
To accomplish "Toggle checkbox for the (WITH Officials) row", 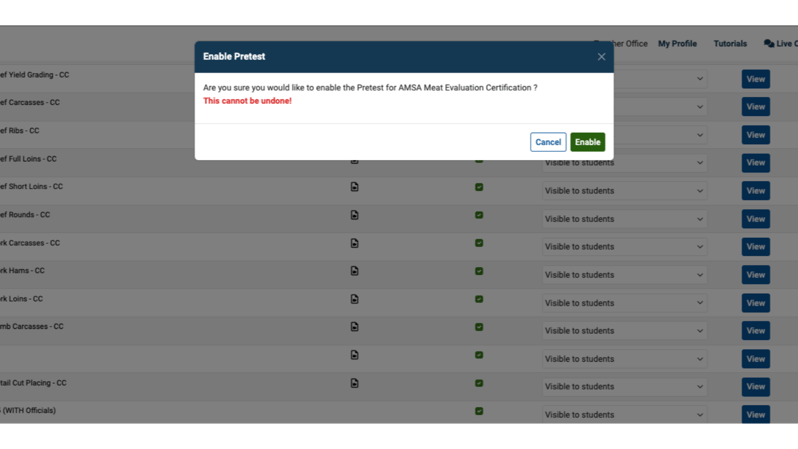I will pyautogui.click(x=479, y=411).
